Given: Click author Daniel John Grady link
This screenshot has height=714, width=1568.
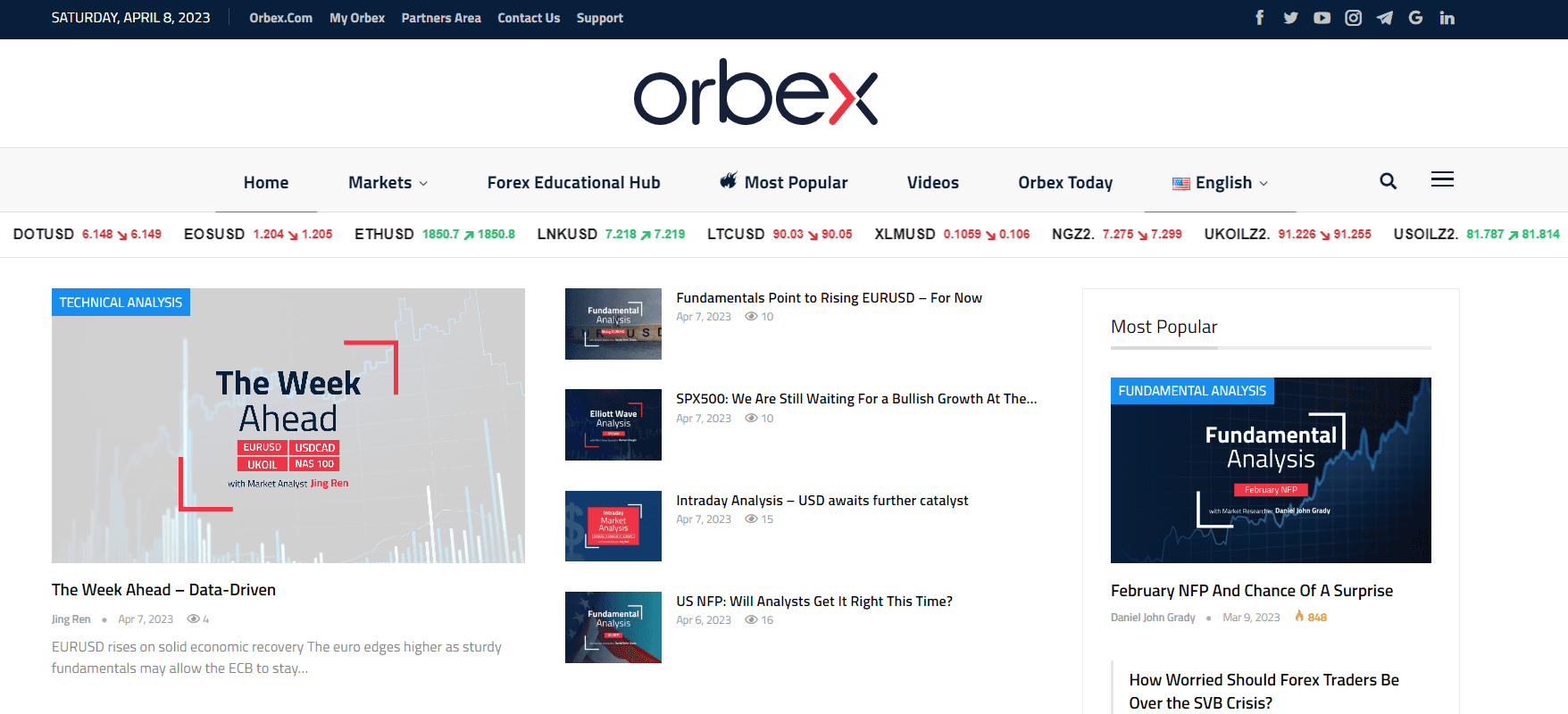Looking at the screenshot, I should pos(1153,618).
